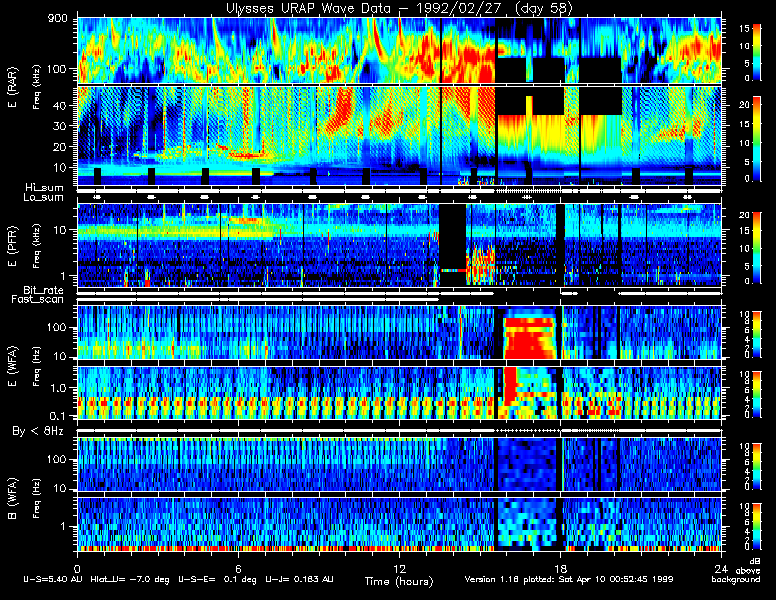This screenshot has height=600, width=776.
Task: Click the top RAR 100-900 kHz spectrogram panel
Action: 399,50
